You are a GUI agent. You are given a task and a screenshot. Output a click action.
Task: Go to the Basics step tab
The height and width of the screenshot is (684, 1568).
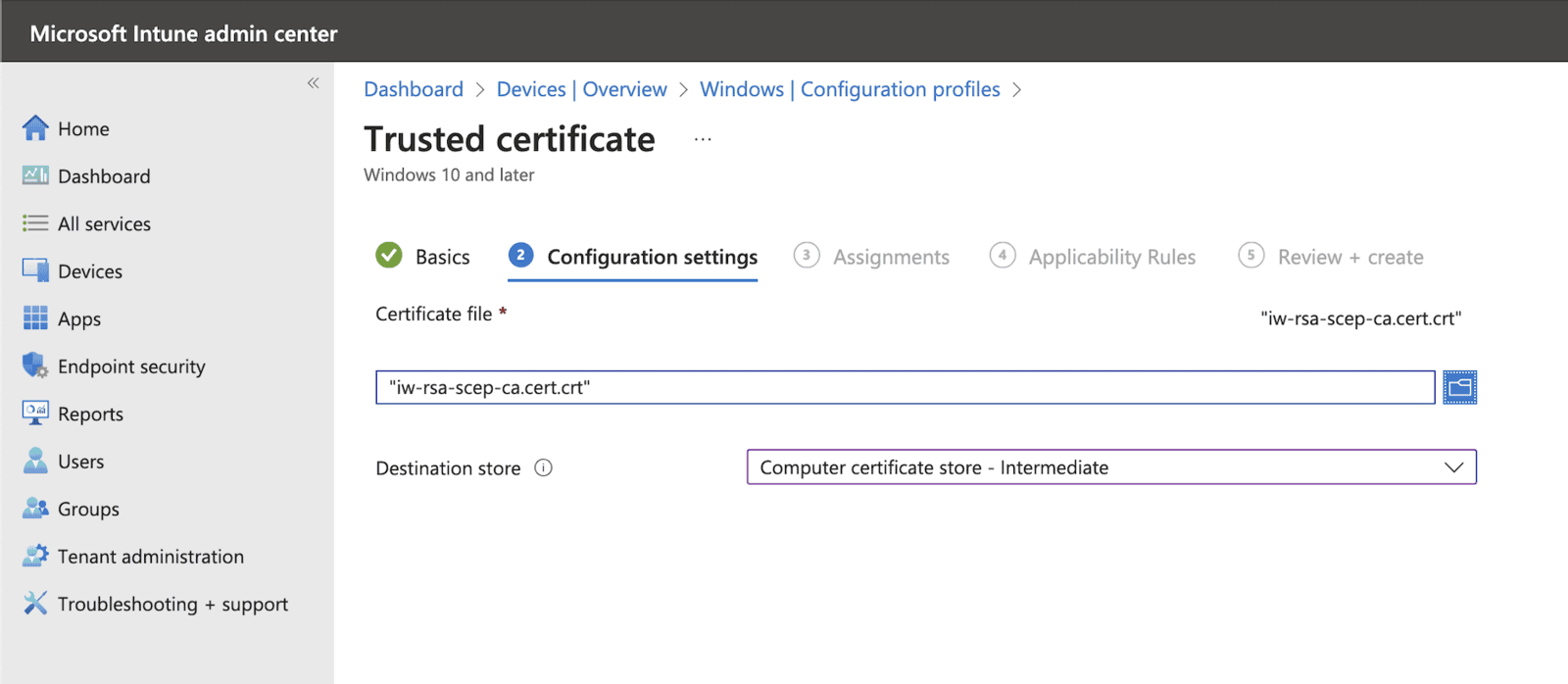[422, 257]
